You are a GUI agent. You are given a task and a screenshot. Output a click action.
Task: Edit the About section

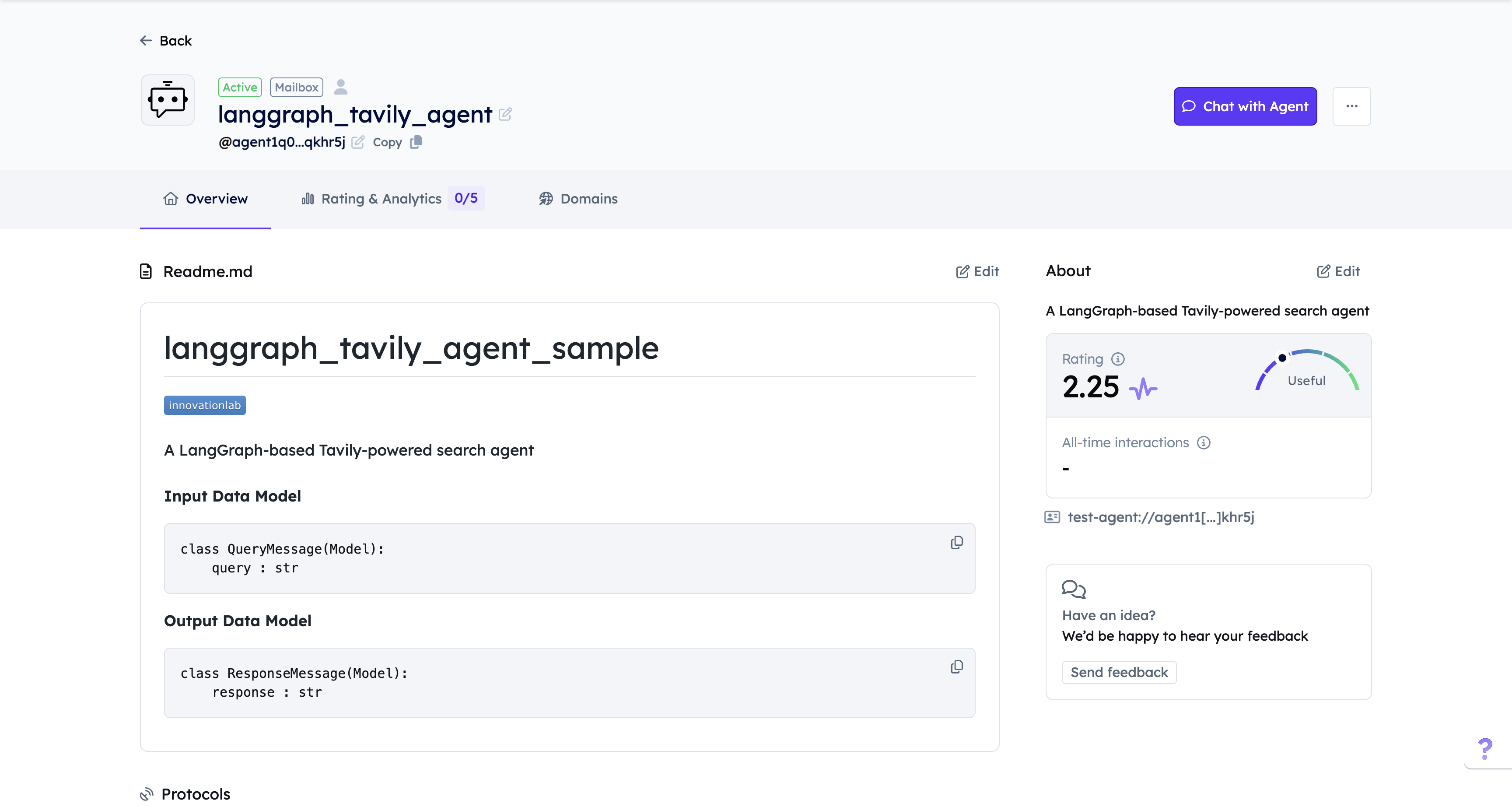click(x=1338, y=271)
